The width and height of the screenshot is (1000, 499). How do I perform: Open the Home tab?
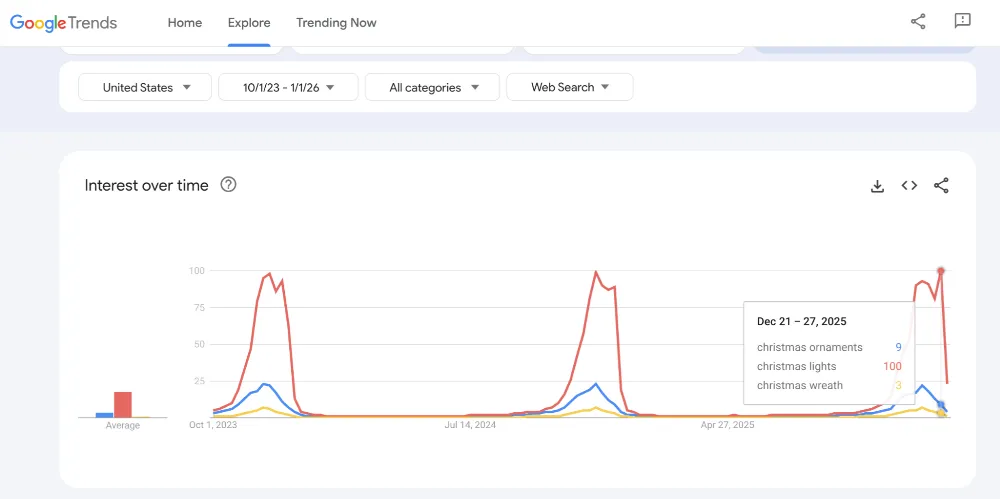point(185,23)
